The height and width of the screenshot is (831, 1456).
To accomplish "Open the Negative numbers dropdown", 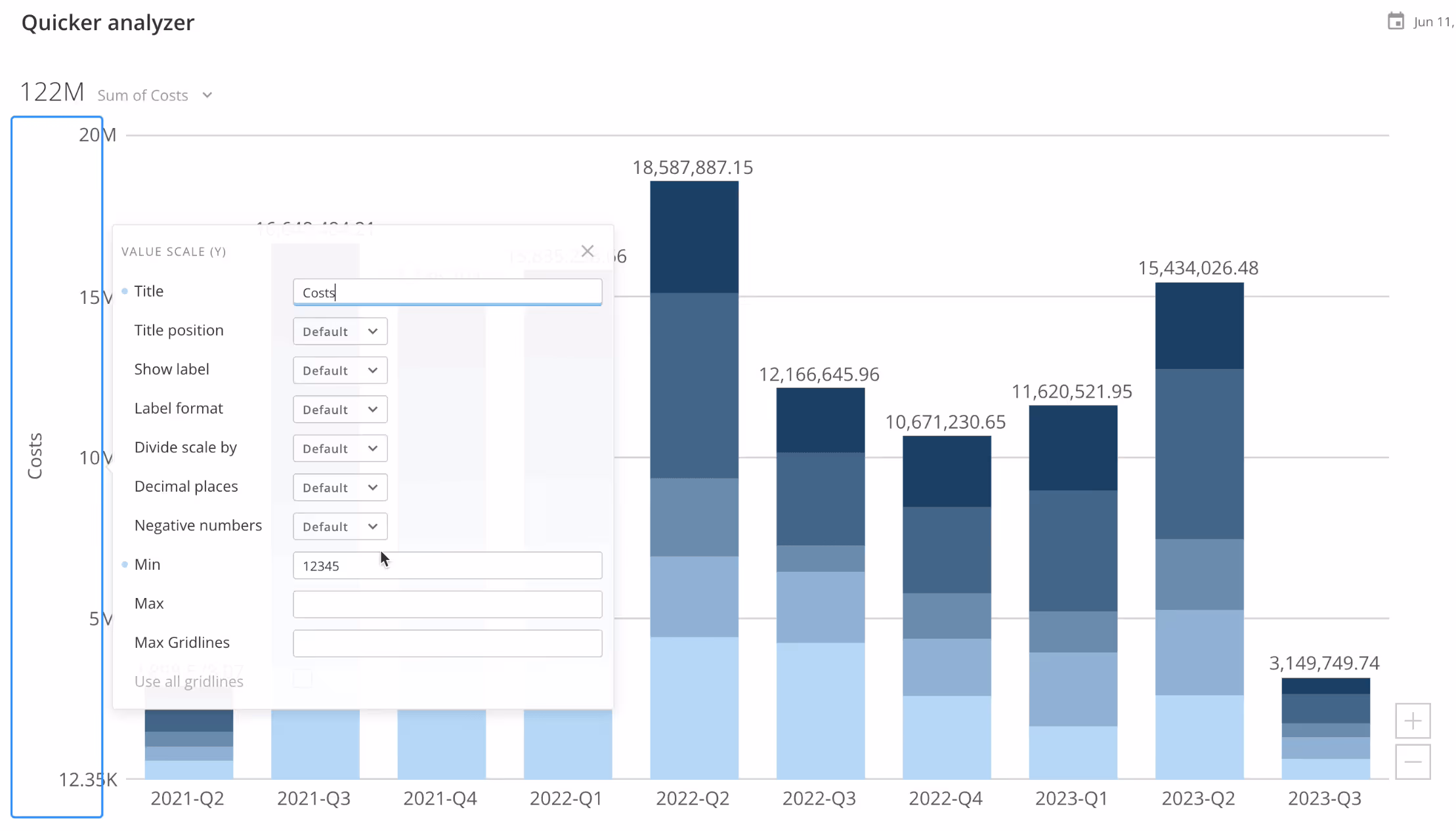I will [x=339, y=526].
